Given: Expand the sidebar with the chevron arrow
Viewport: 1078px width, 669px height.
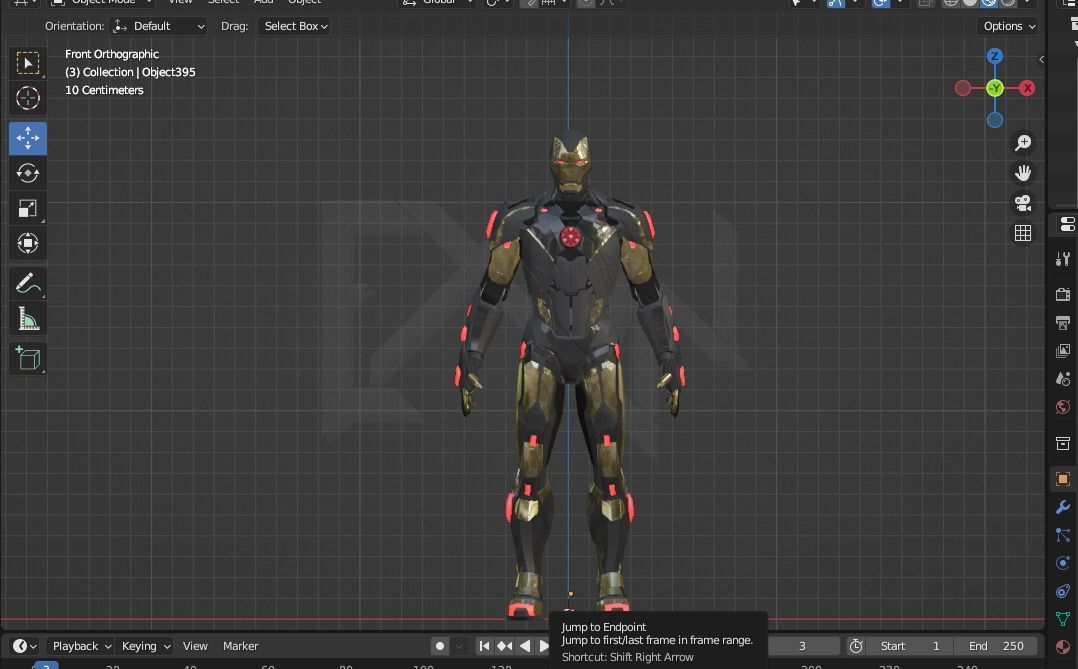Looking at the screenshot, I should coord(1042,59).
